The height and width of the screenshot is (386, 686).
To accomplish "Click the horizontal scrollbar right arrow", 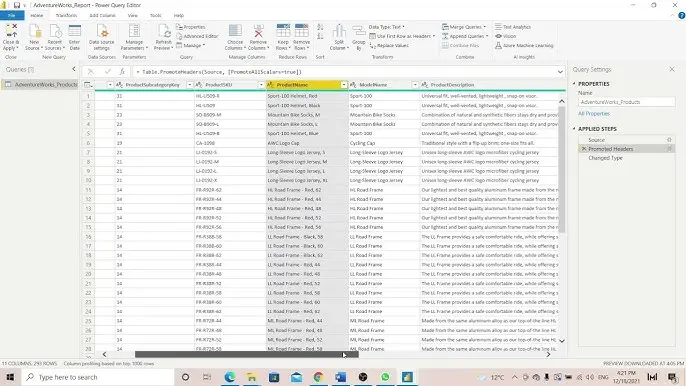I will tap(548, 354).
